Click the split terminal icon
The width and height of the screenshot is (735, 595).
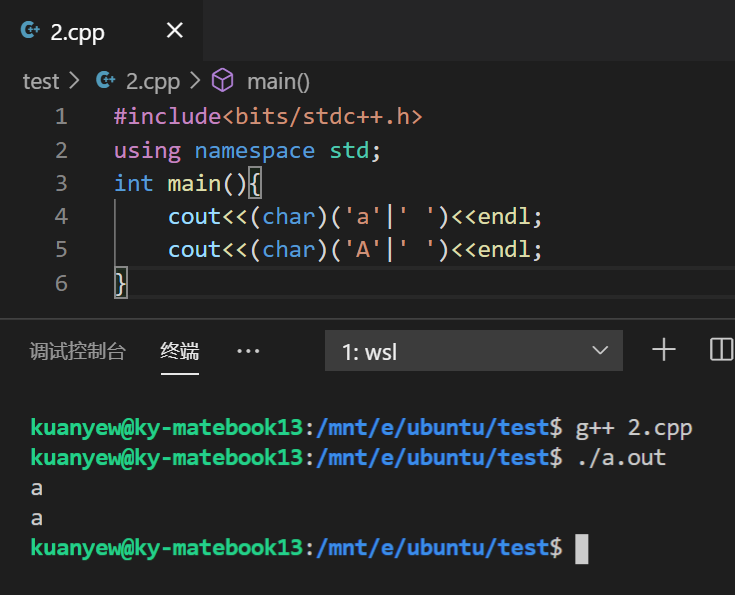pos(722,350)
